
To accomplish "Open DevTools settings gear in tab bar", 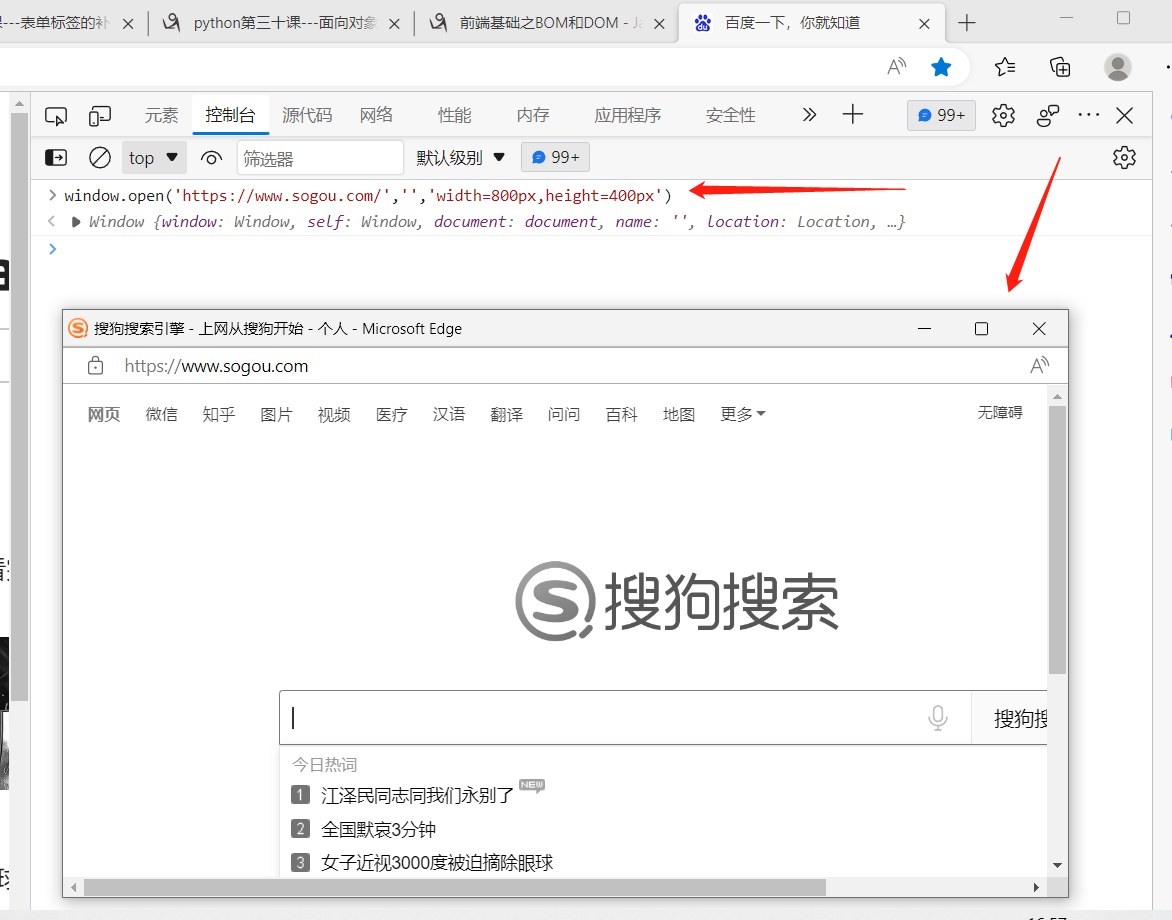I will (x=1003, y=115).
